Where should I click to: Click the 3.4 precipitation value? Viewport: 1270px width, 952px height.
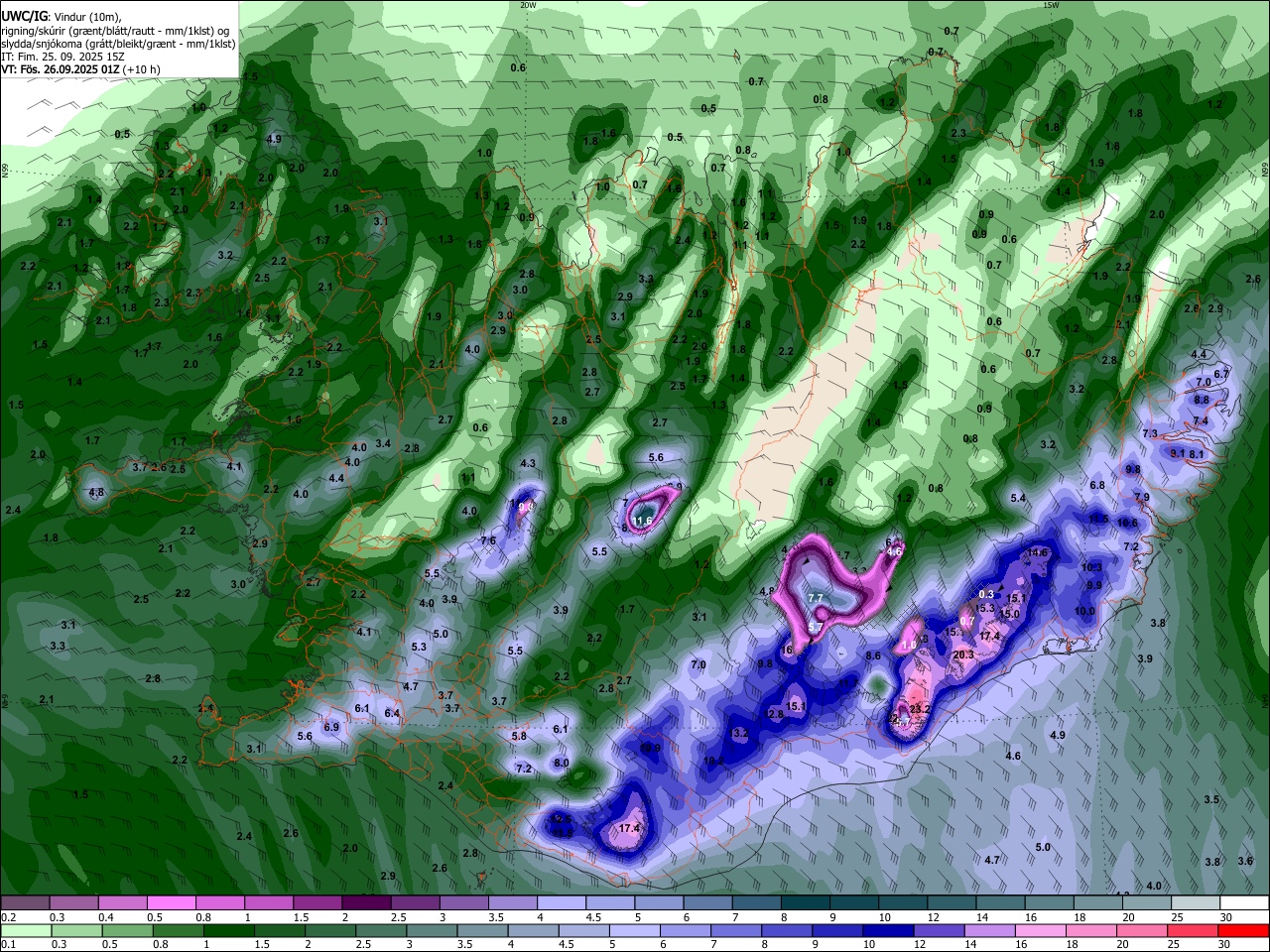383,443
